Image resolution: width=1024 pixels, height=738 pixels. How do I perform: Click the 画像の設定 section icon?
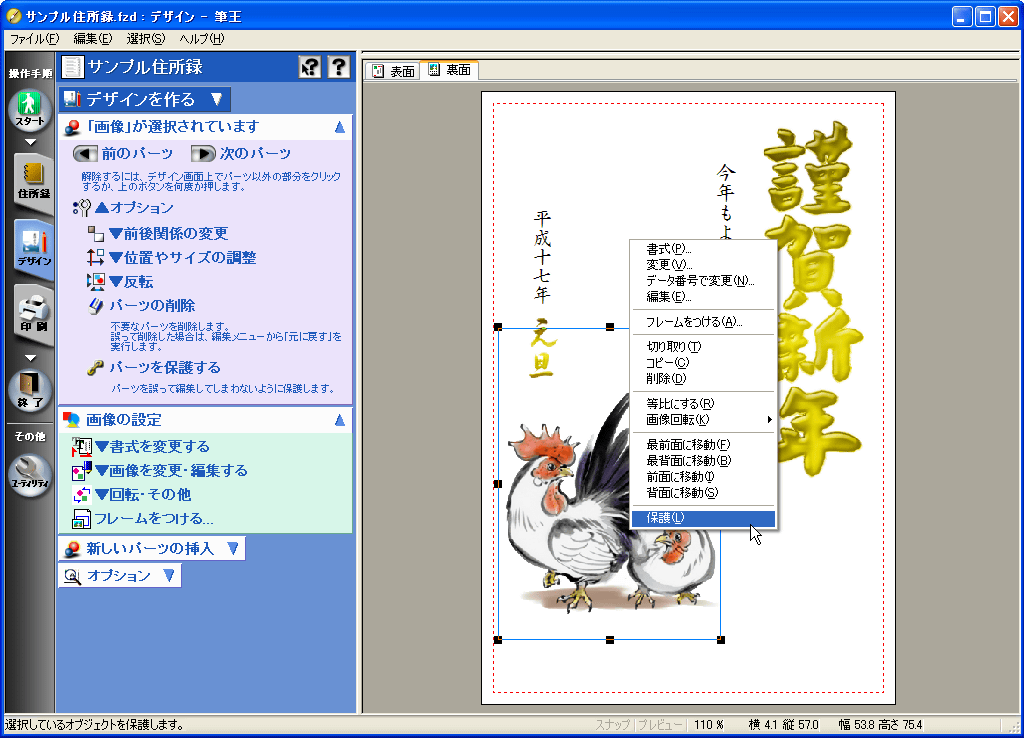pyautogui.click(x=71, y=420)
